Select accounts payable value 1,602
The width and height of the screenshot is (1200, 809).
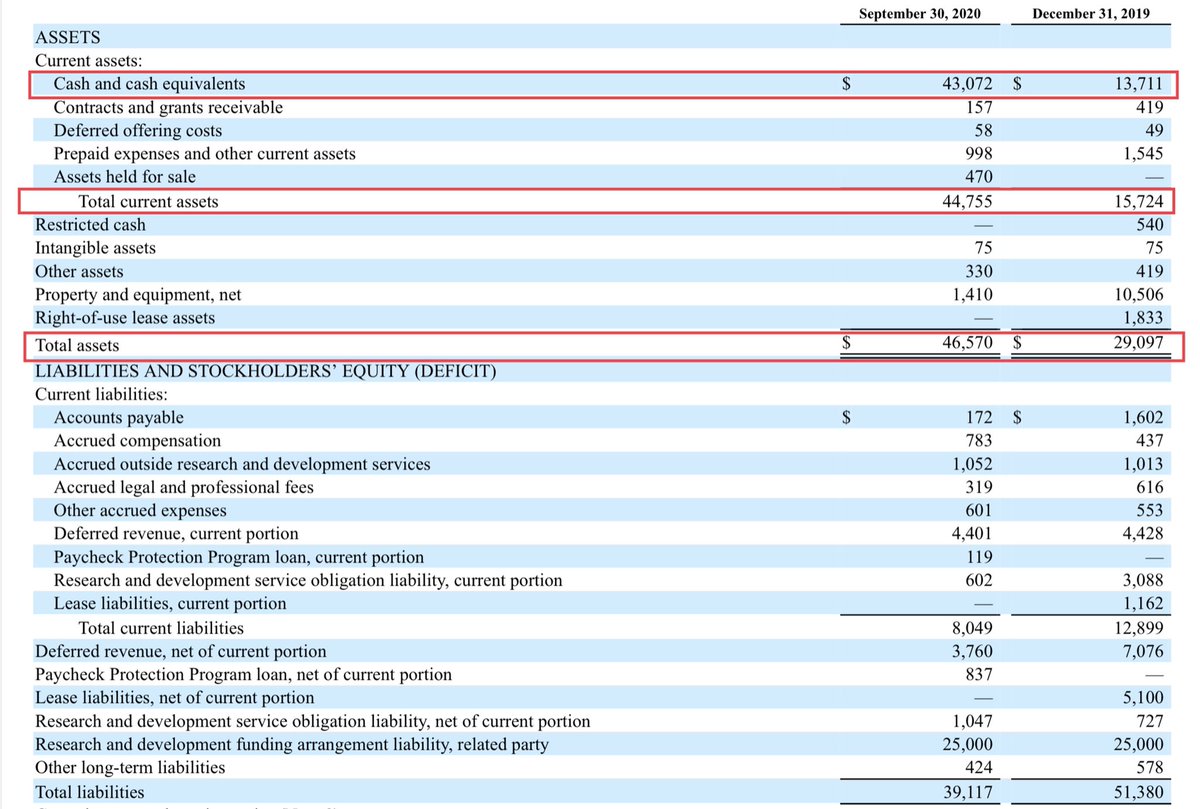click(1142, 418)
